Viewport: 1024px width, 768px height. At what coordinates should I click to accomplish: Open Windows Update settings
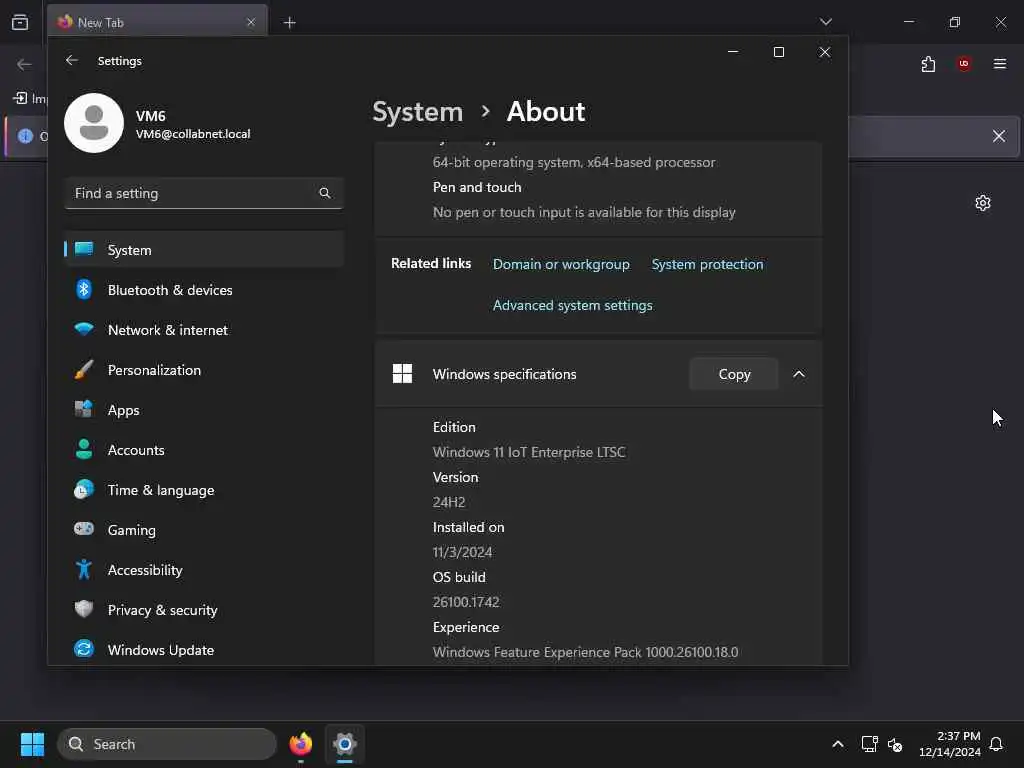point(204,650)
